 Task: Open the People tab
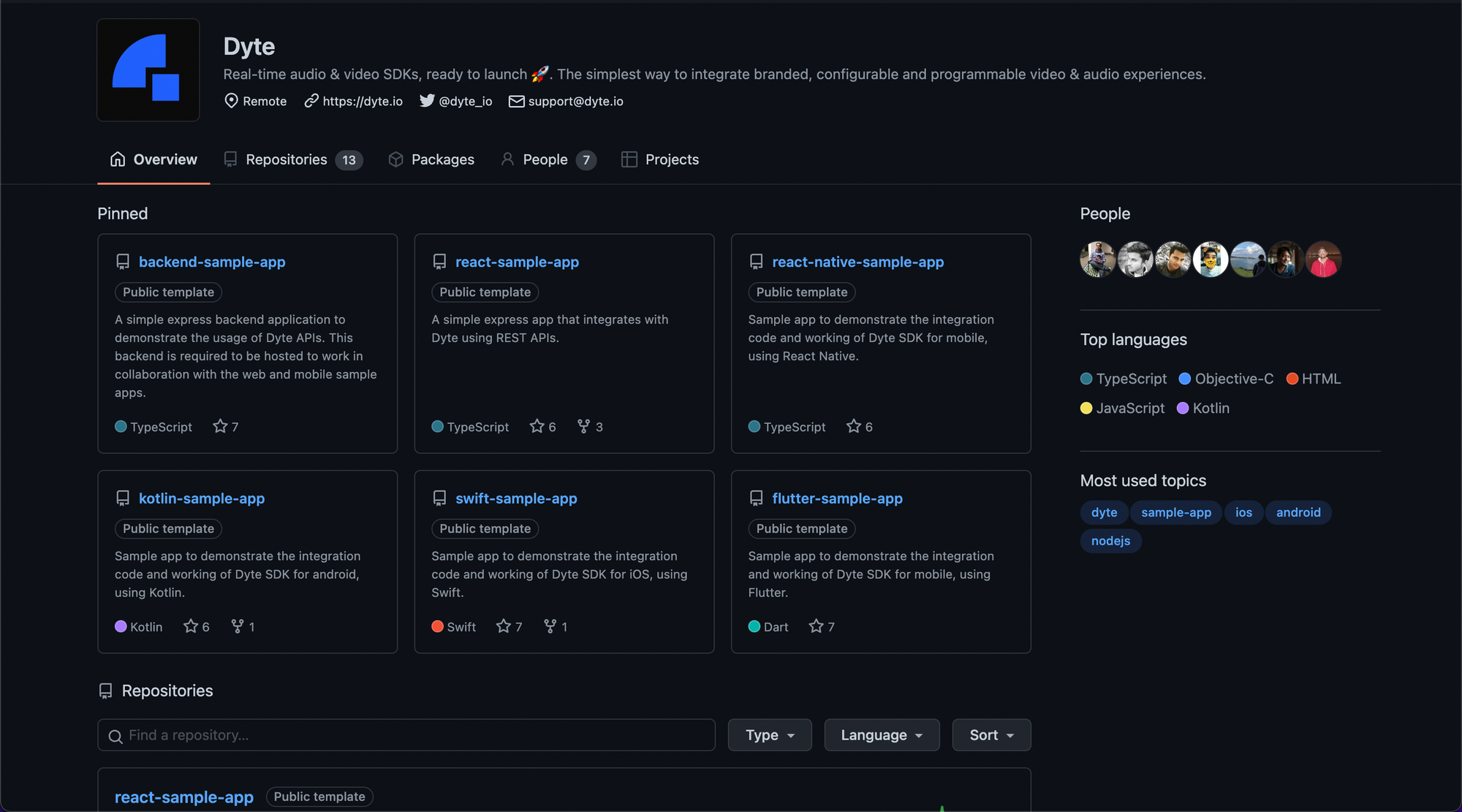548,159
